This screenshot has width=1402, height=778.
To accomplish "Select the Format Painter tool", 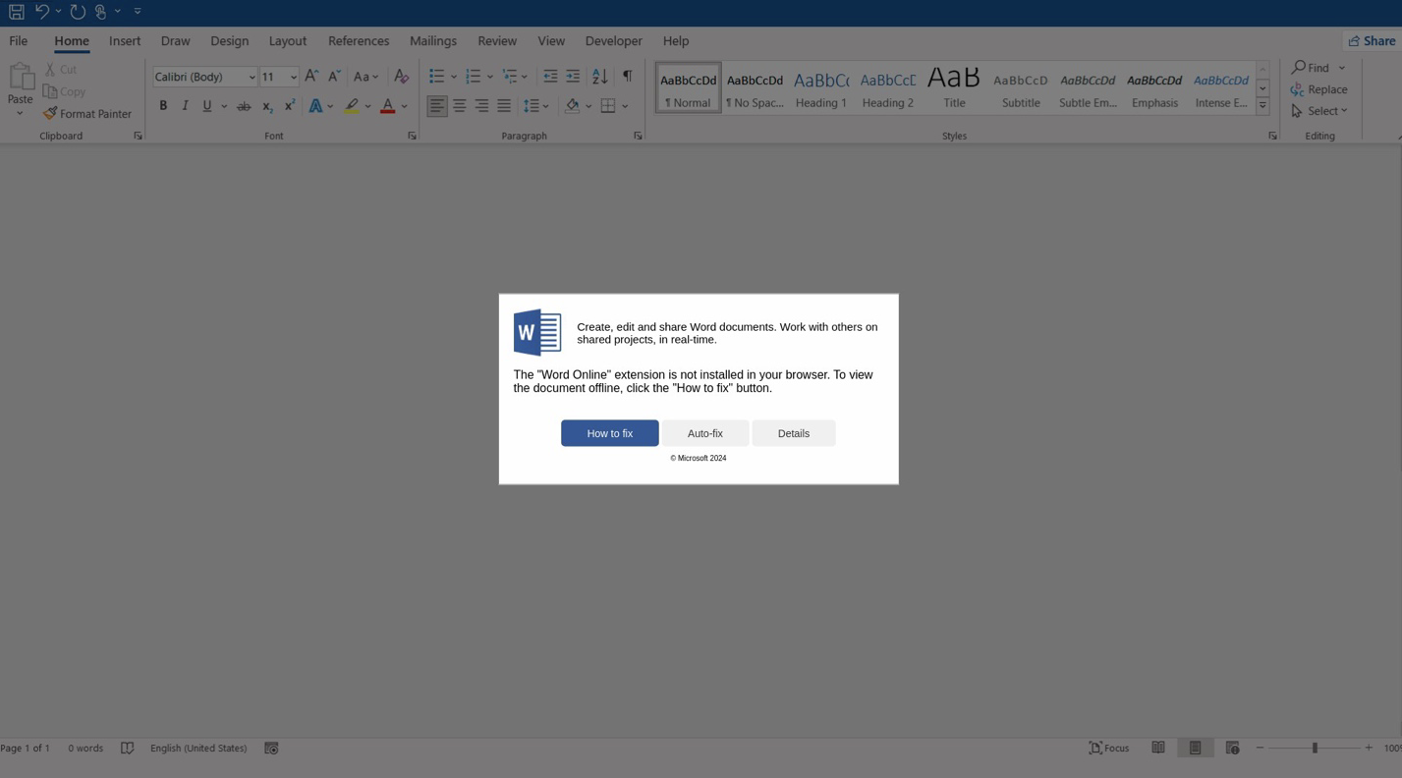I will coord(87,113).
